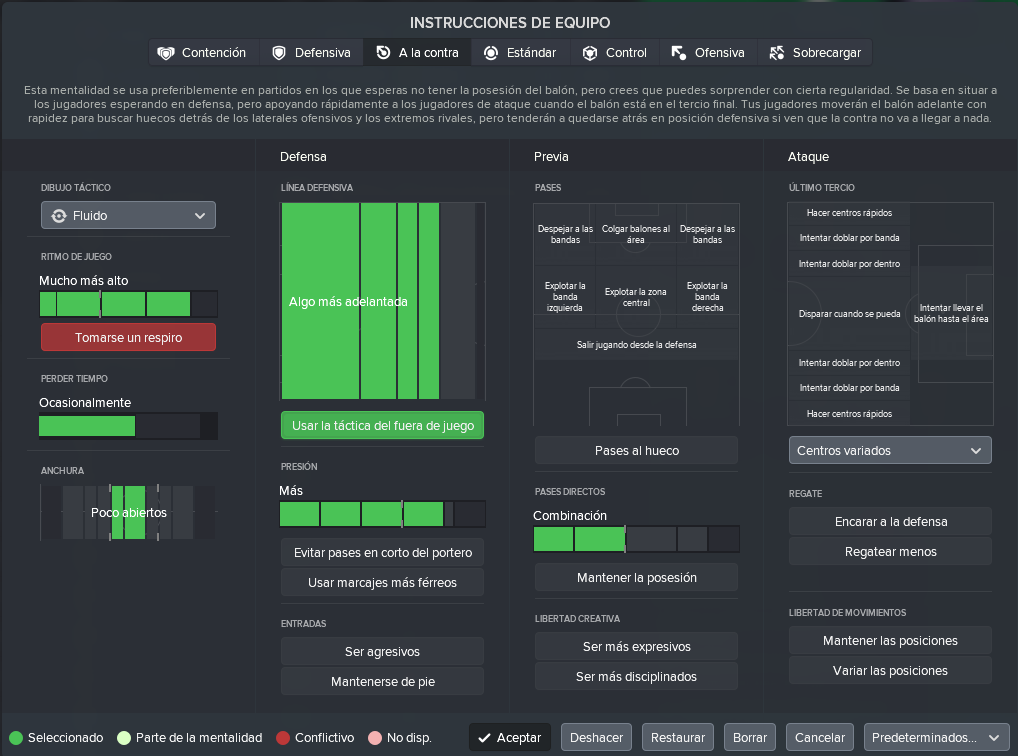1018x756 pixels.
Task: Enable Encarar a la defensa
Action: click(890, 521)
